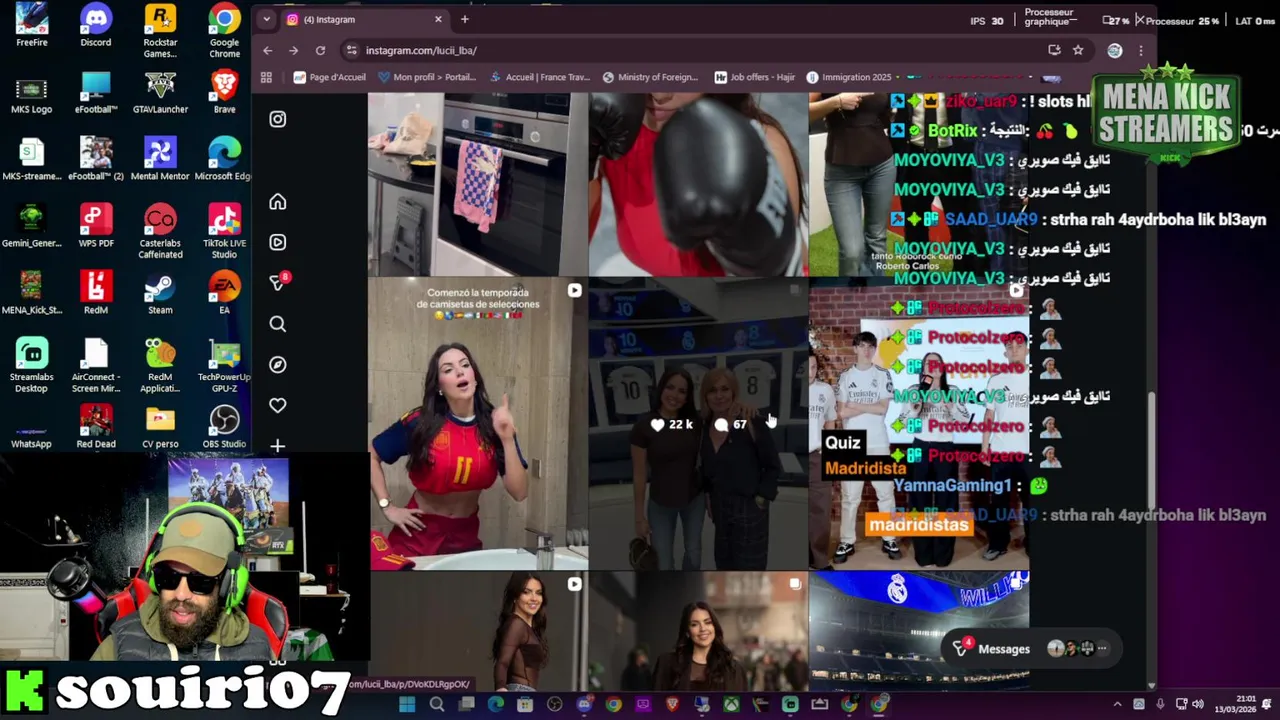Open TikTok LIVE Studio shortcut

click(224, 232)
